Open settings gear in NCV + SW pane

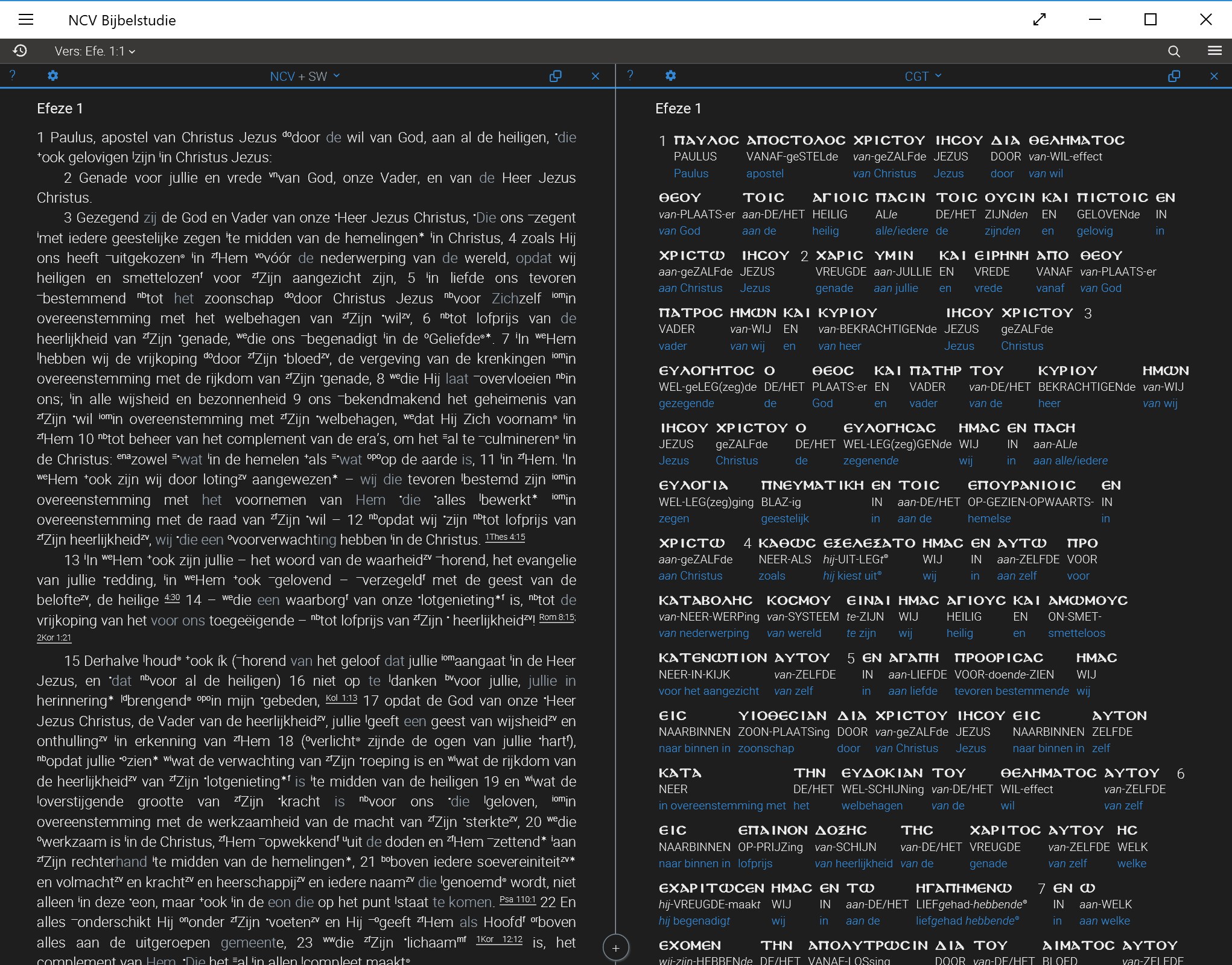[53, 76]
